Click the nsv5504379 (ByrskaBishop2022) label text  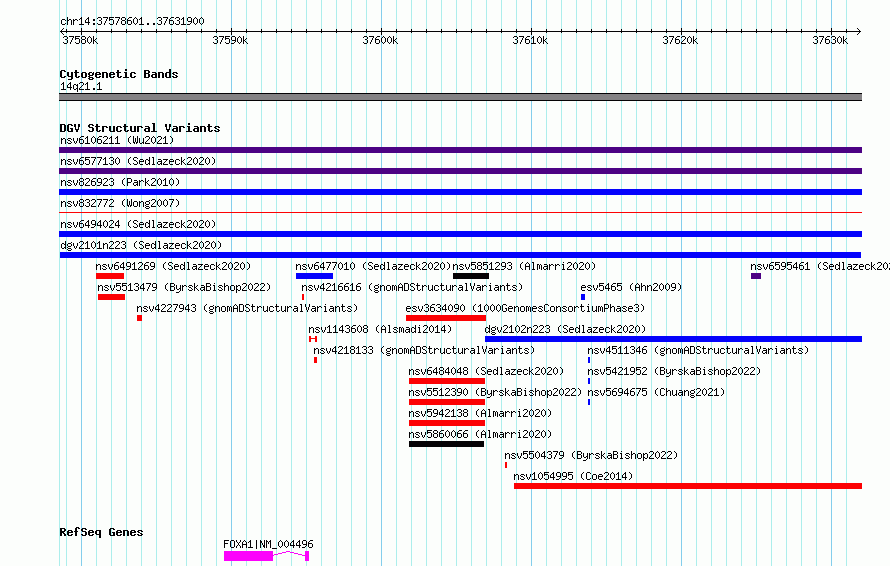[591, 455]
